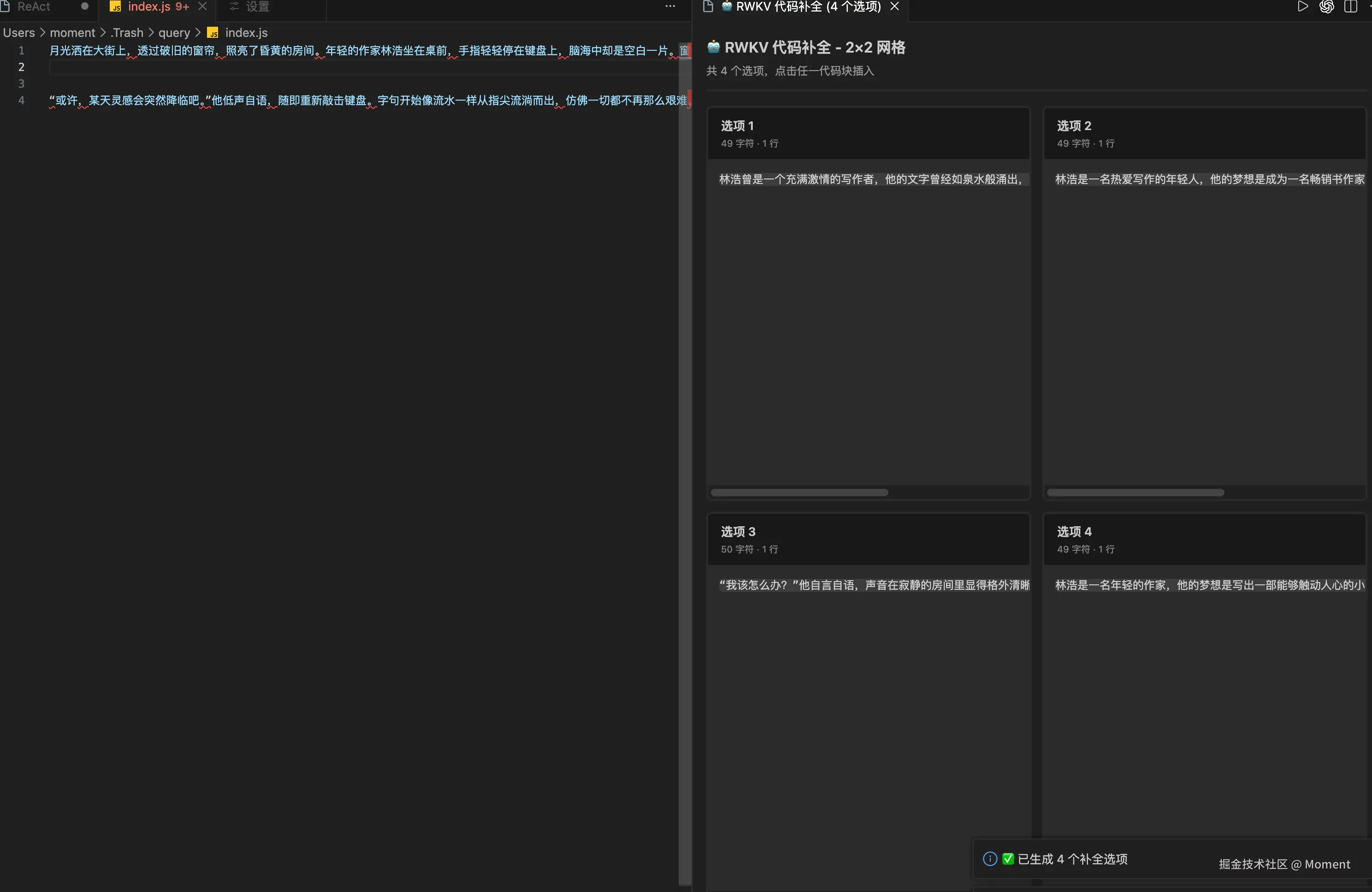Click the more actions ellipsis in the editor toolbar
1372x892 pixels.
pyautogui.click(x=669, y=6)
